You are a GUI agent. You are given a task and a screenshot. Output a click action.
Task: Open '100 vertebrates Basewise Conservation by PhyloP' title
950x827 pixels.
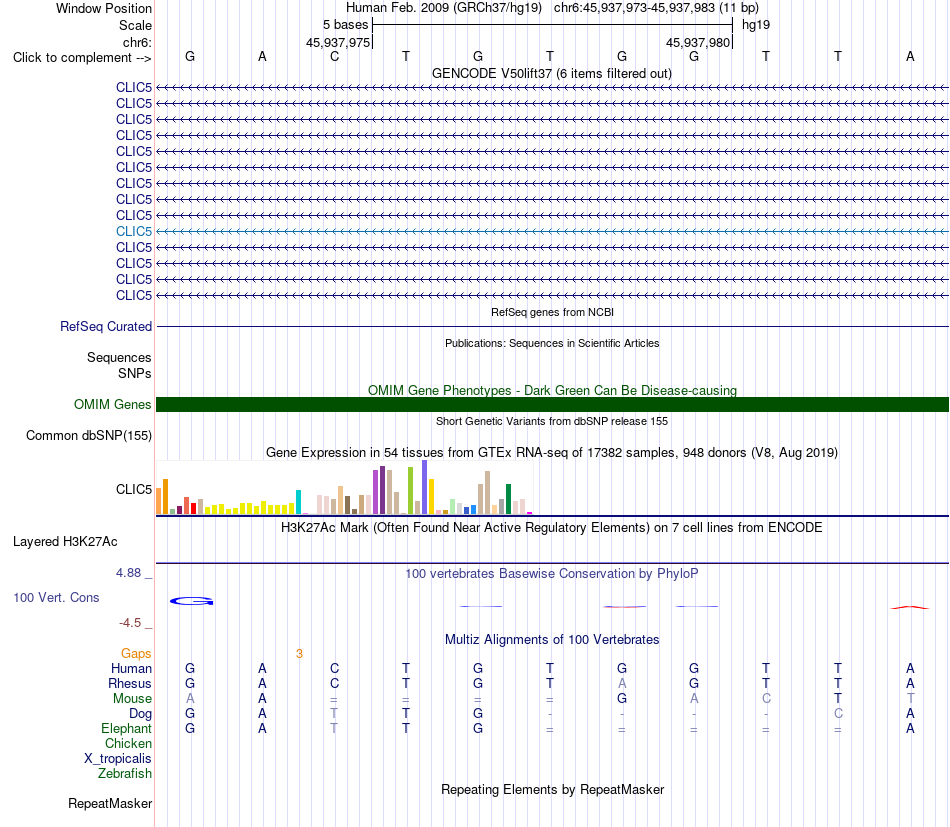click(552, 574)
